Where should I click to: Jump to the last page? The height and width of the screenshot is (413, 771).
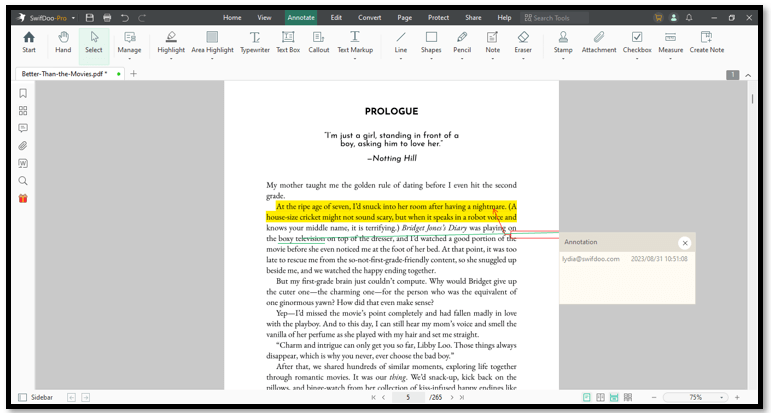462,397
